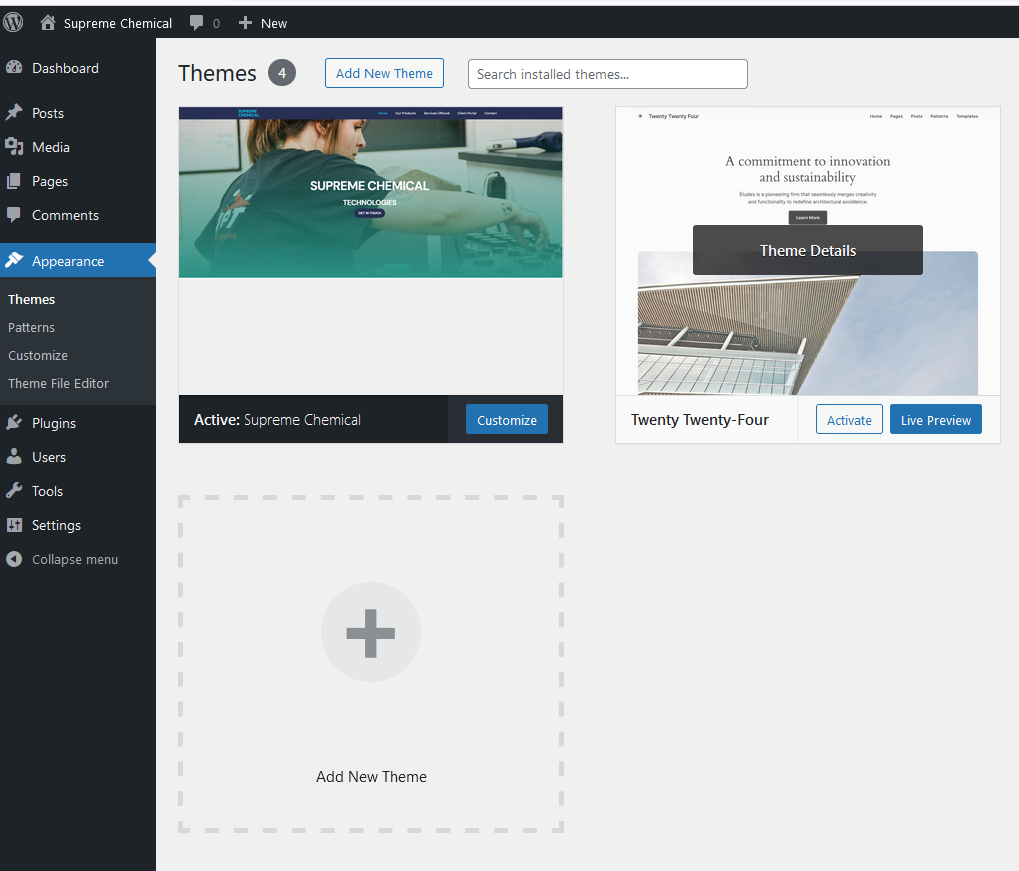
Task: Click the WordPress logo icon
Action: (x=14, y=22)
